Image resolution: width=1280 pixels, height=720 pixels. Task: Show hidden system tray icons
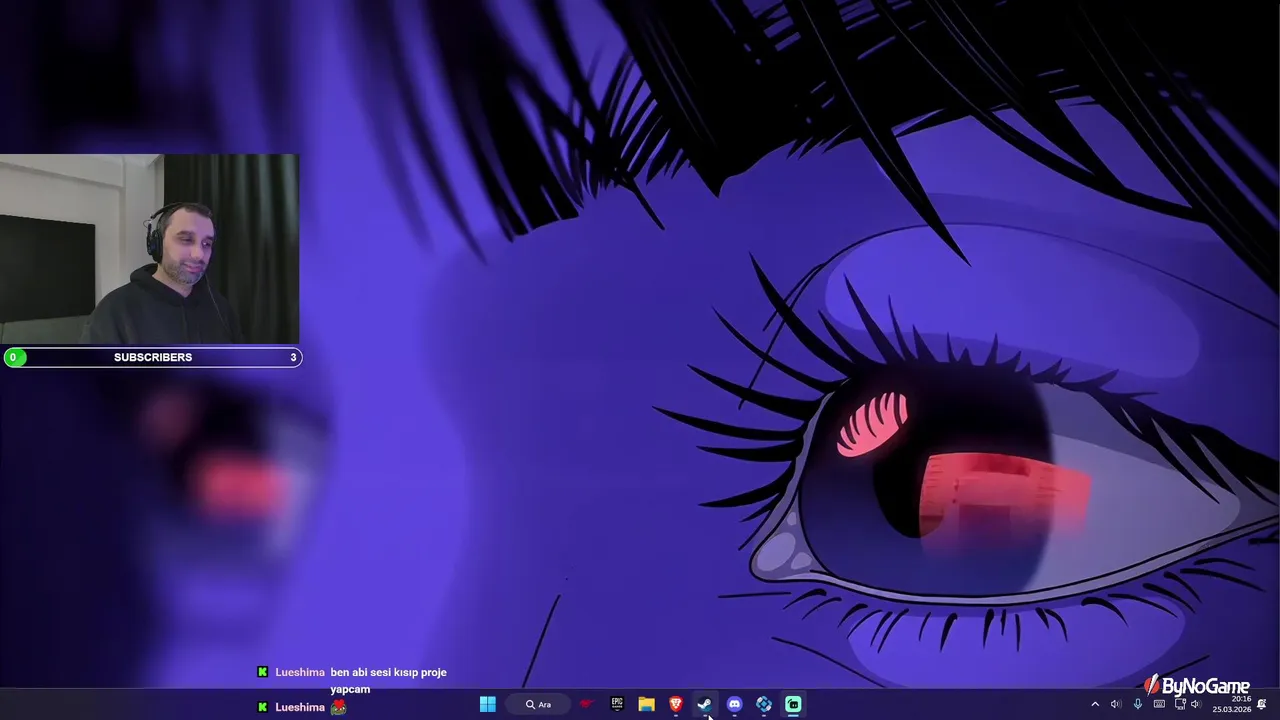pos(1095,704)
